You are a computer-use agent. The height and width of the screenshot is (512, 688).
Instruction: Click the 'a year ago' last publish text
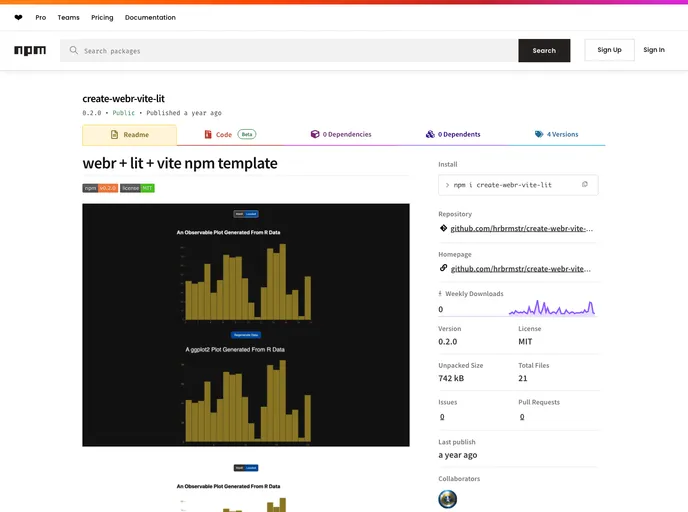(458, 455)
